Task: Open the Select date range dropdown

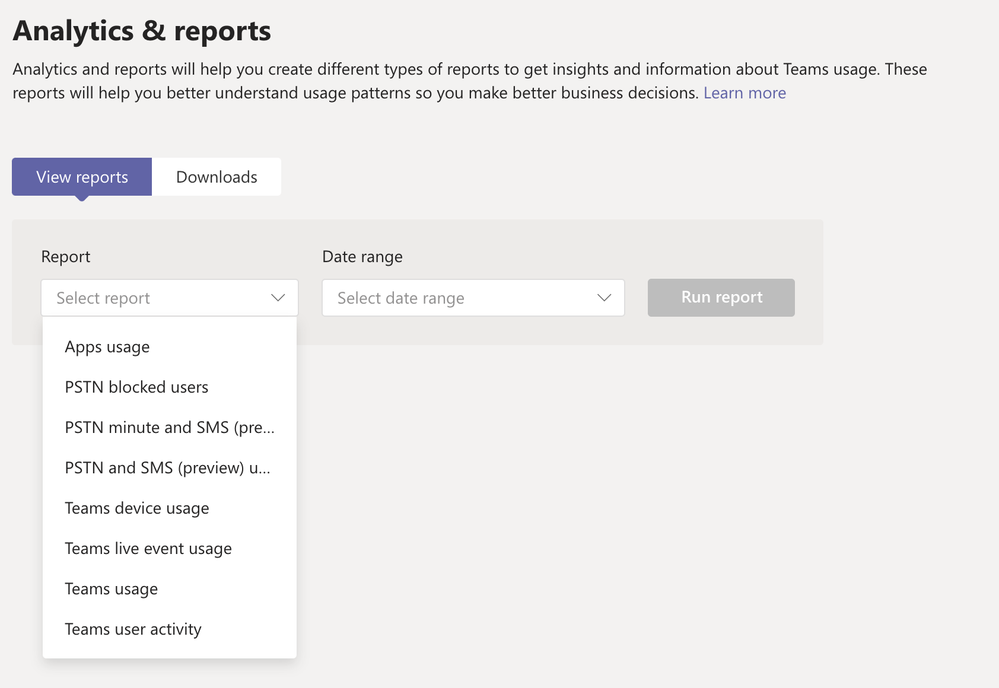Action: (x=472, y=298)
